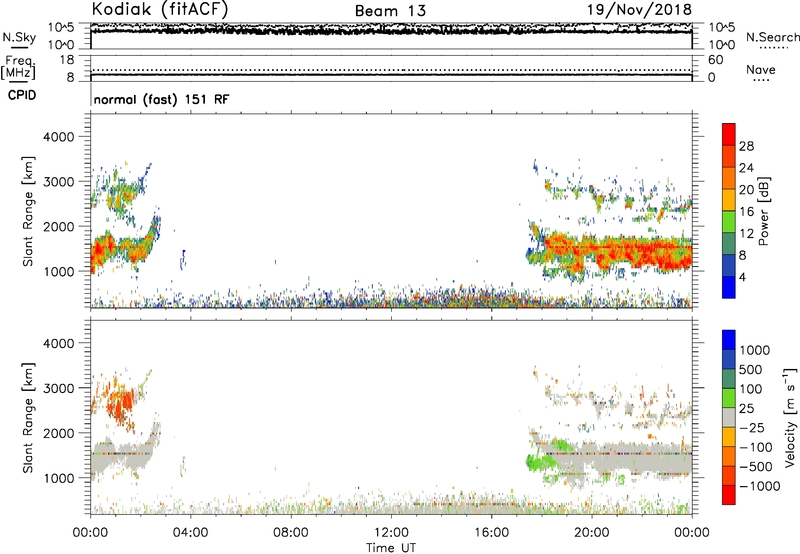Click the "-25" label on Velocity colorbar

tap(752, 428)
